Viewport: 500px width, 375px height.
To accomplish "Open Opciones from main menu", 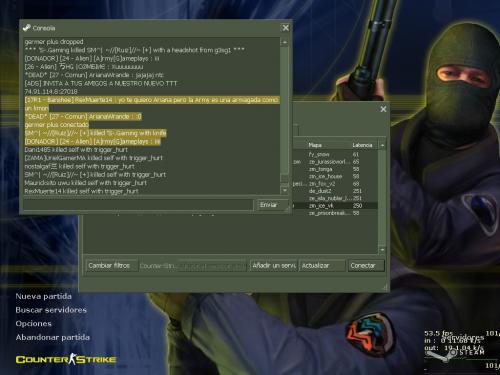I will pyautogui.click(x=34, y=324).
